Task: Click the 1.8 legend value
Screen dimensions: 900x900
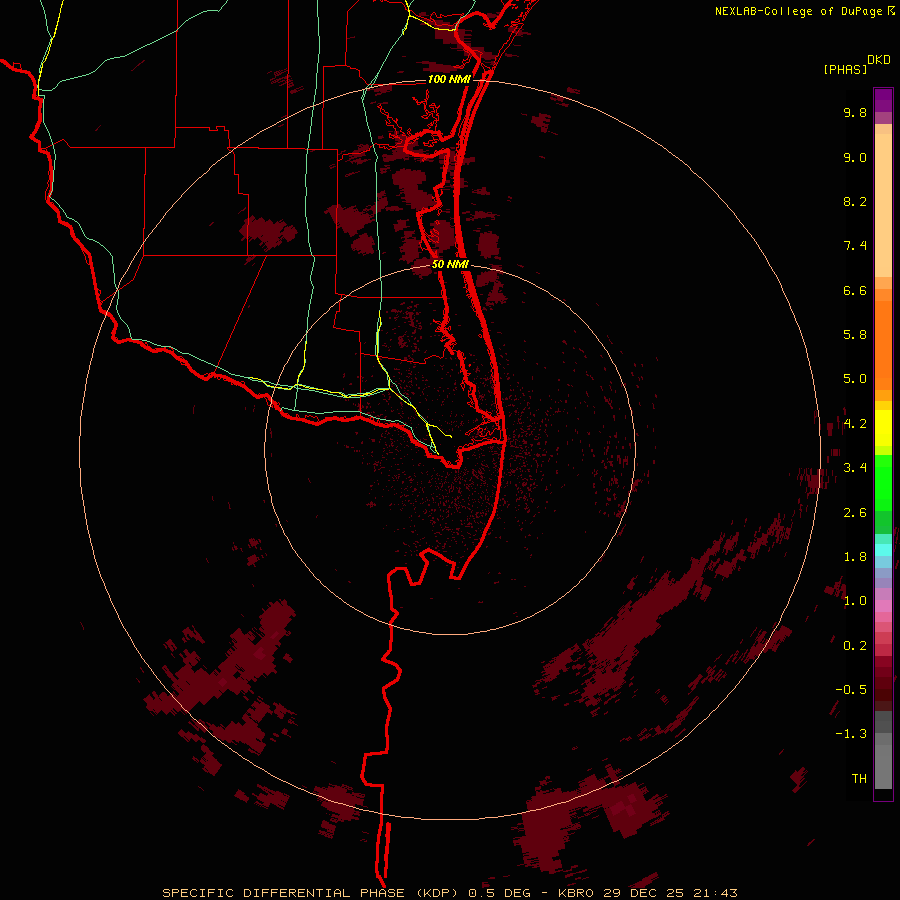Action: 855,557
